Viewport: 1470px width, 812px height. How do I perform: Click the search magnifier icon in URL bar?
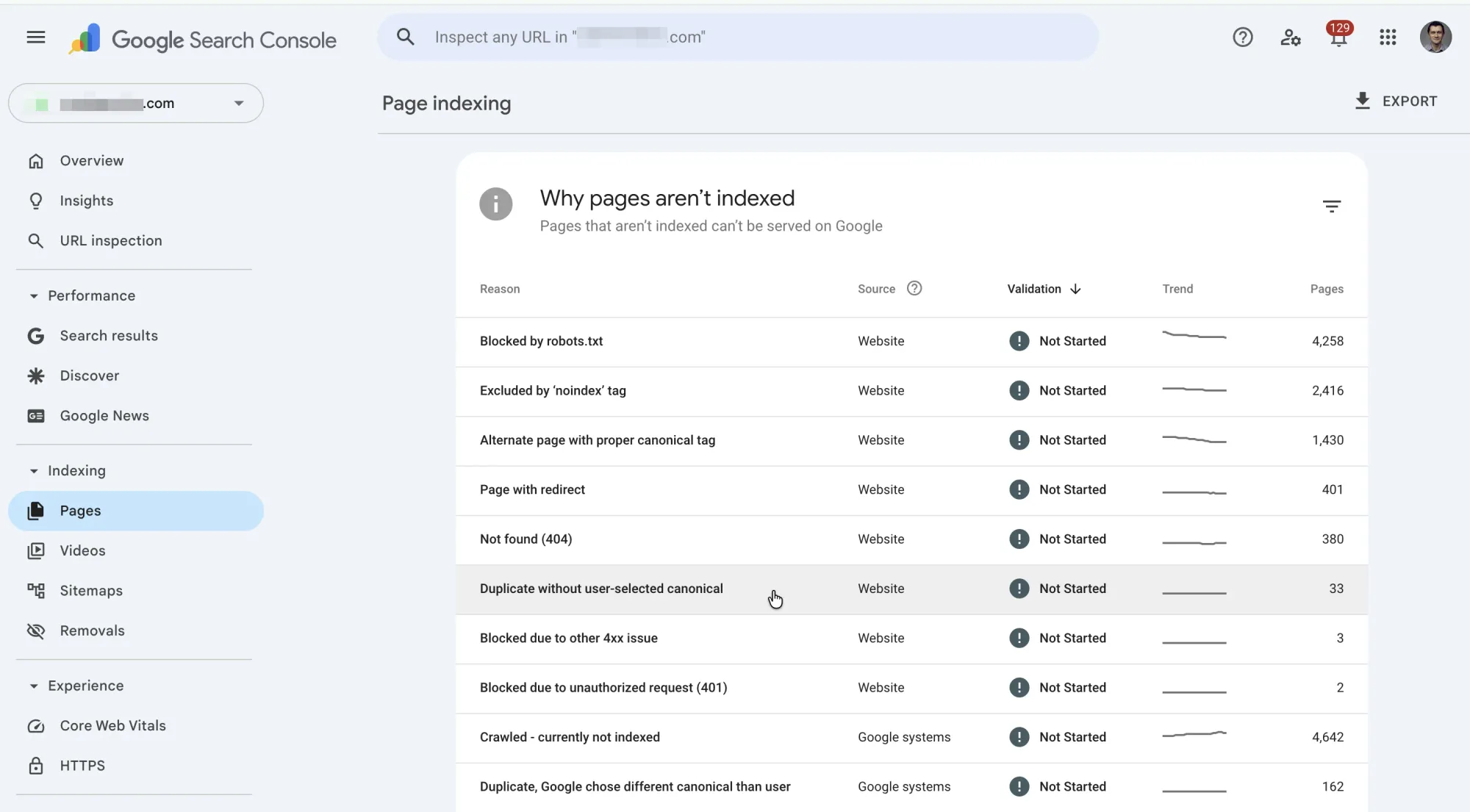405,37
